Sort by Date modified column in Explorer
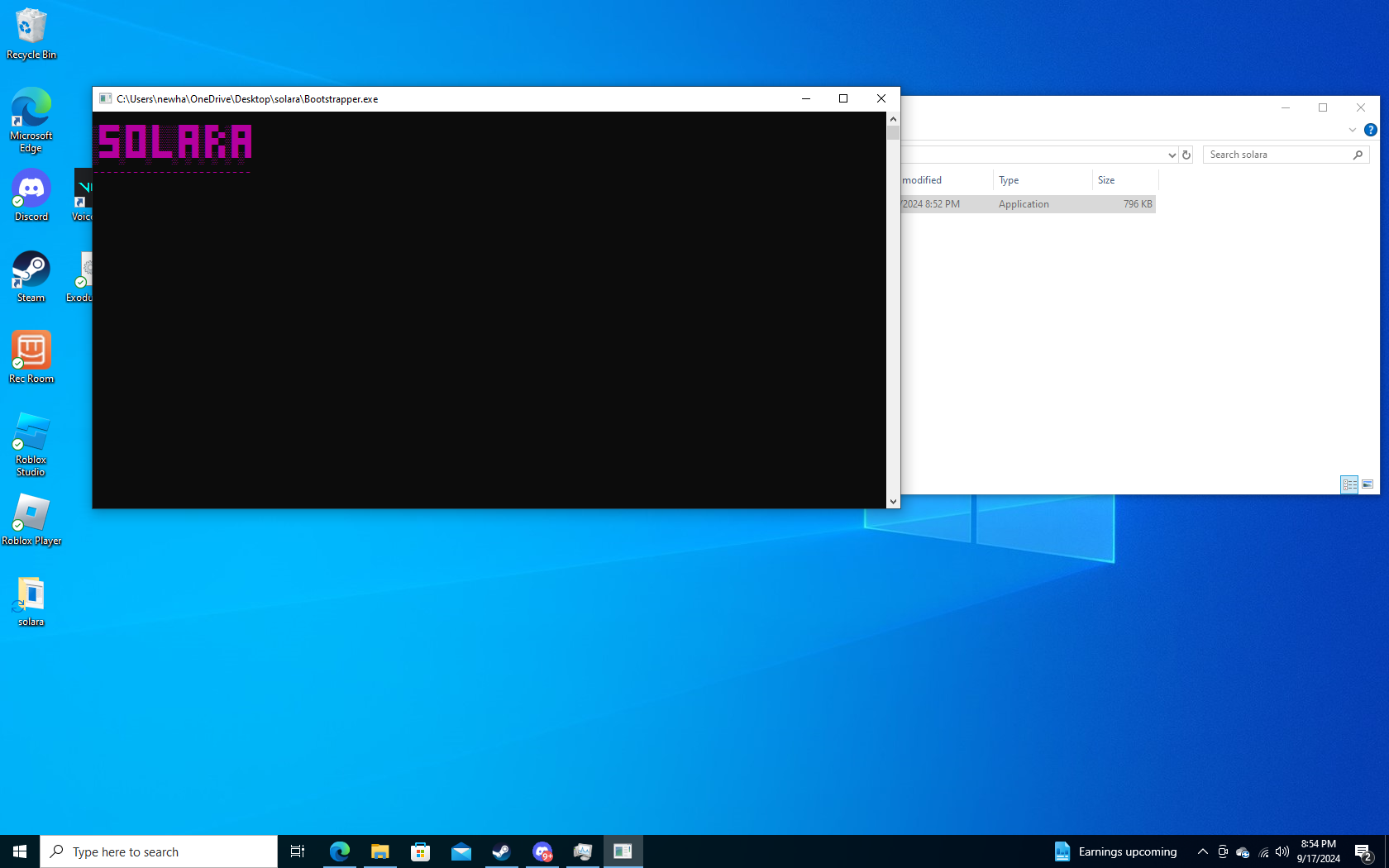Screen dimensions: 1389x868 click(x=946, y=180)
